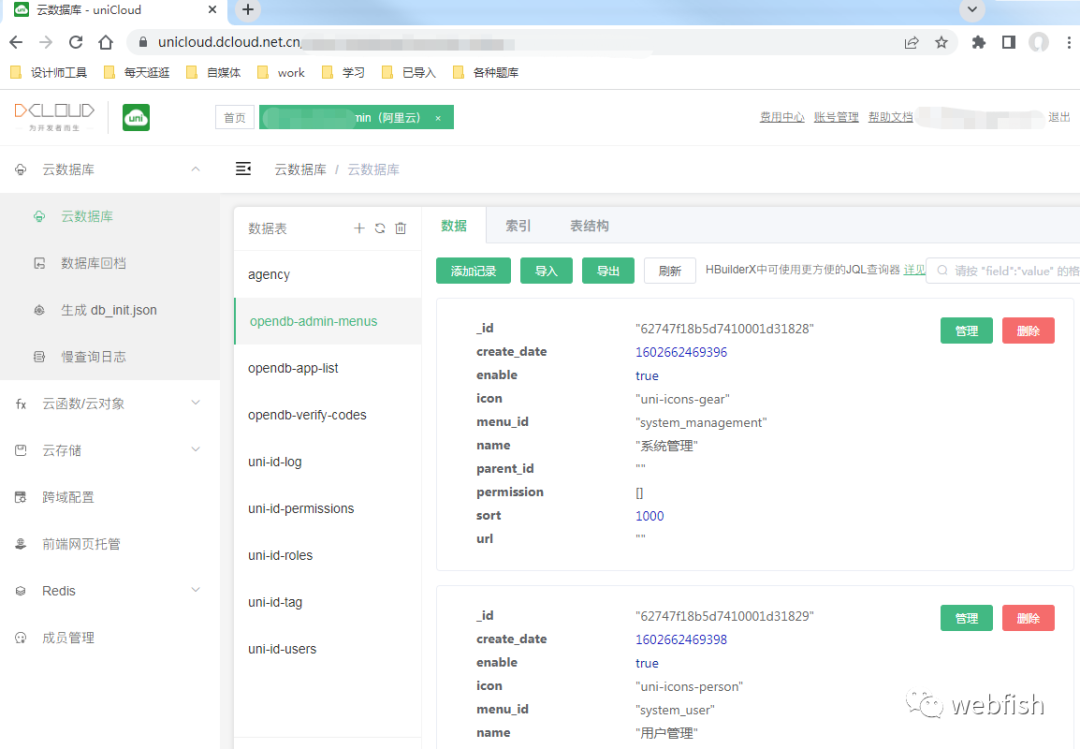Collapse the 云数据库 section chevron

(x=196, y=169)
